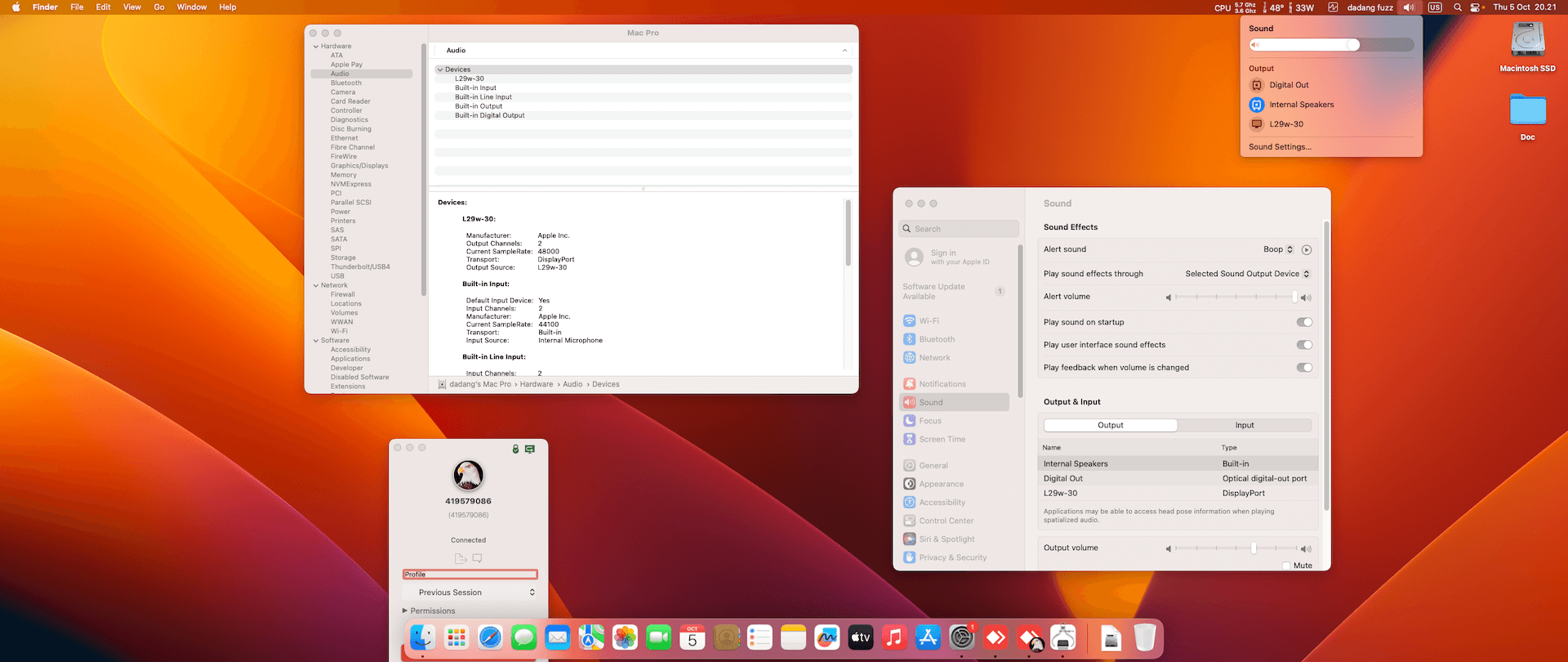This screenshot has width=1568, height=662.
Task: Switch to the Input tab
Action: click(1244, 425)
